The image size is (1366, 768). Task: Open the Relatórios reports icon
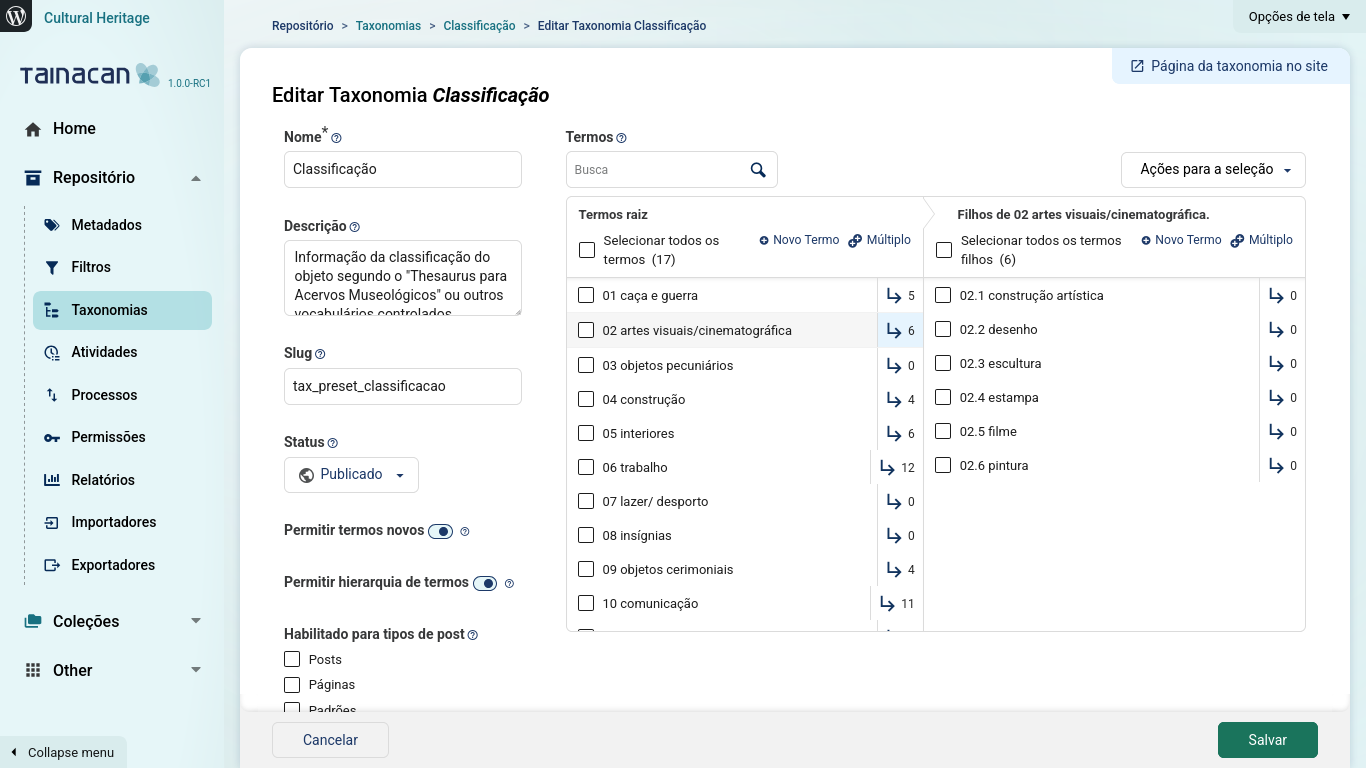point(50,480)
